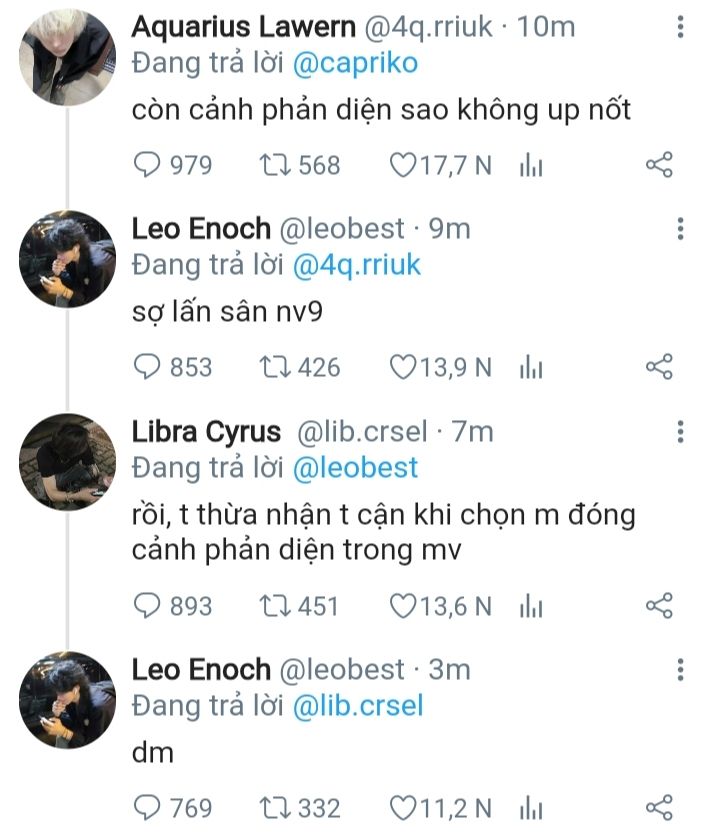
Task: Retweet Libra Cyrus's tweet
Action: click(274, 605)
